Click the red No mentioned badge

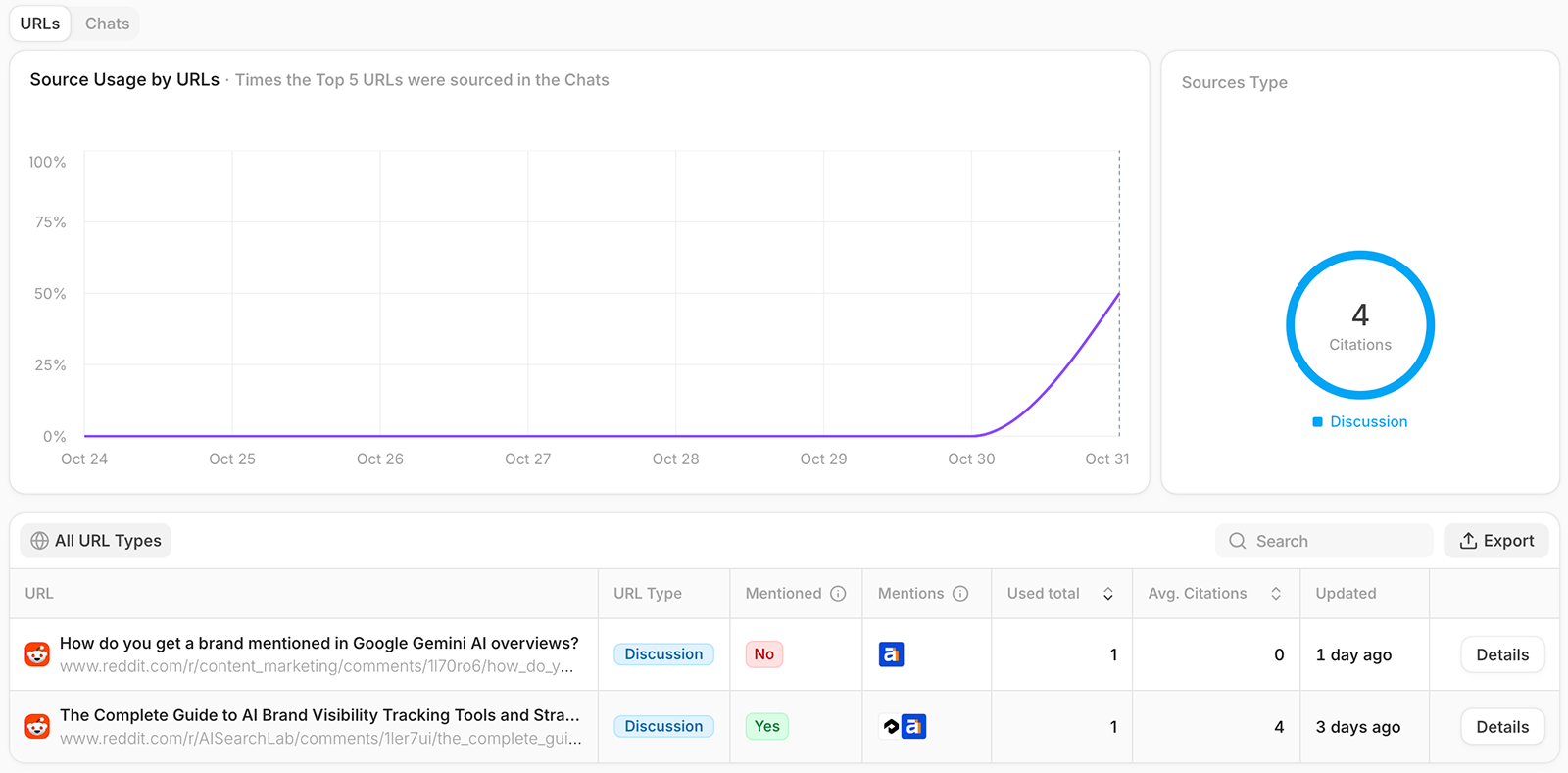pyautogui.click(x=764, y=654)
